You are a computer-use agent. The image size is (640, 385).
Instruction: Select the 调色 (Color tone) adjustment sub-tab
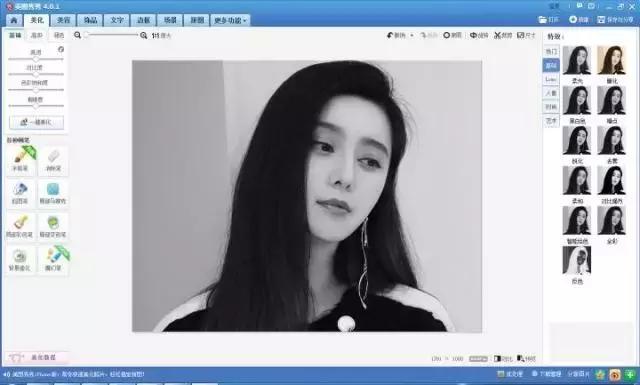(59, 36)
